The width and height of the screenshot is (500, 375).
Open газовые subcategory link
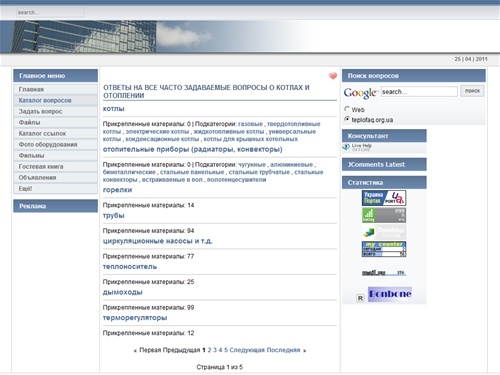[250, 124]
